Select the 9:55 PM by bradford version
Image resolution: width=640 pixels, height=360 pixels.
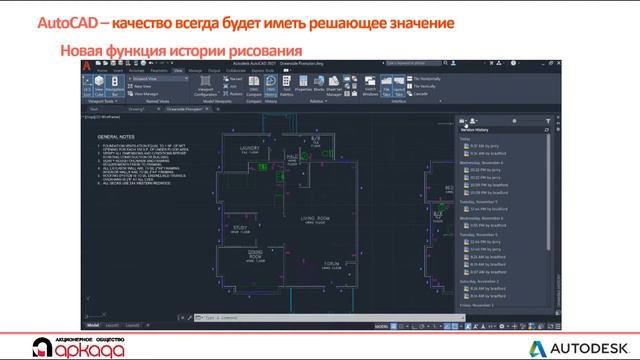click(x=485, y=225)
